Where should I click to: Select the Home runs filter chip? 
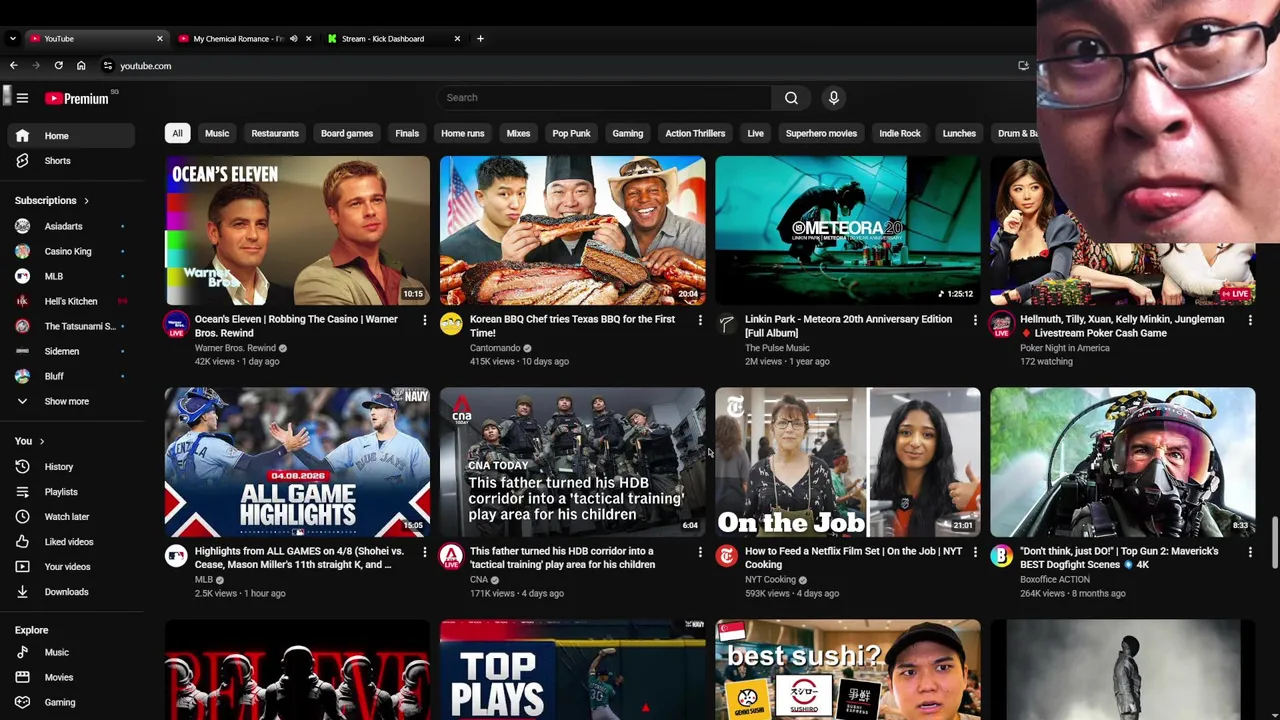(x=463, y=133)
